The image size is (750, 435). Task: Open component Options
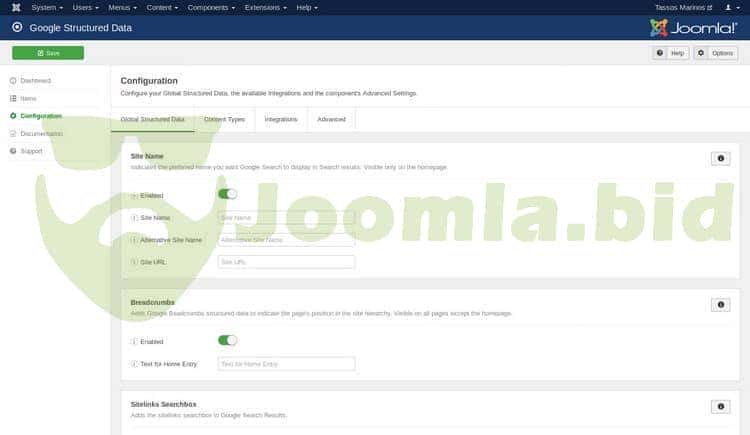point(716,53)
